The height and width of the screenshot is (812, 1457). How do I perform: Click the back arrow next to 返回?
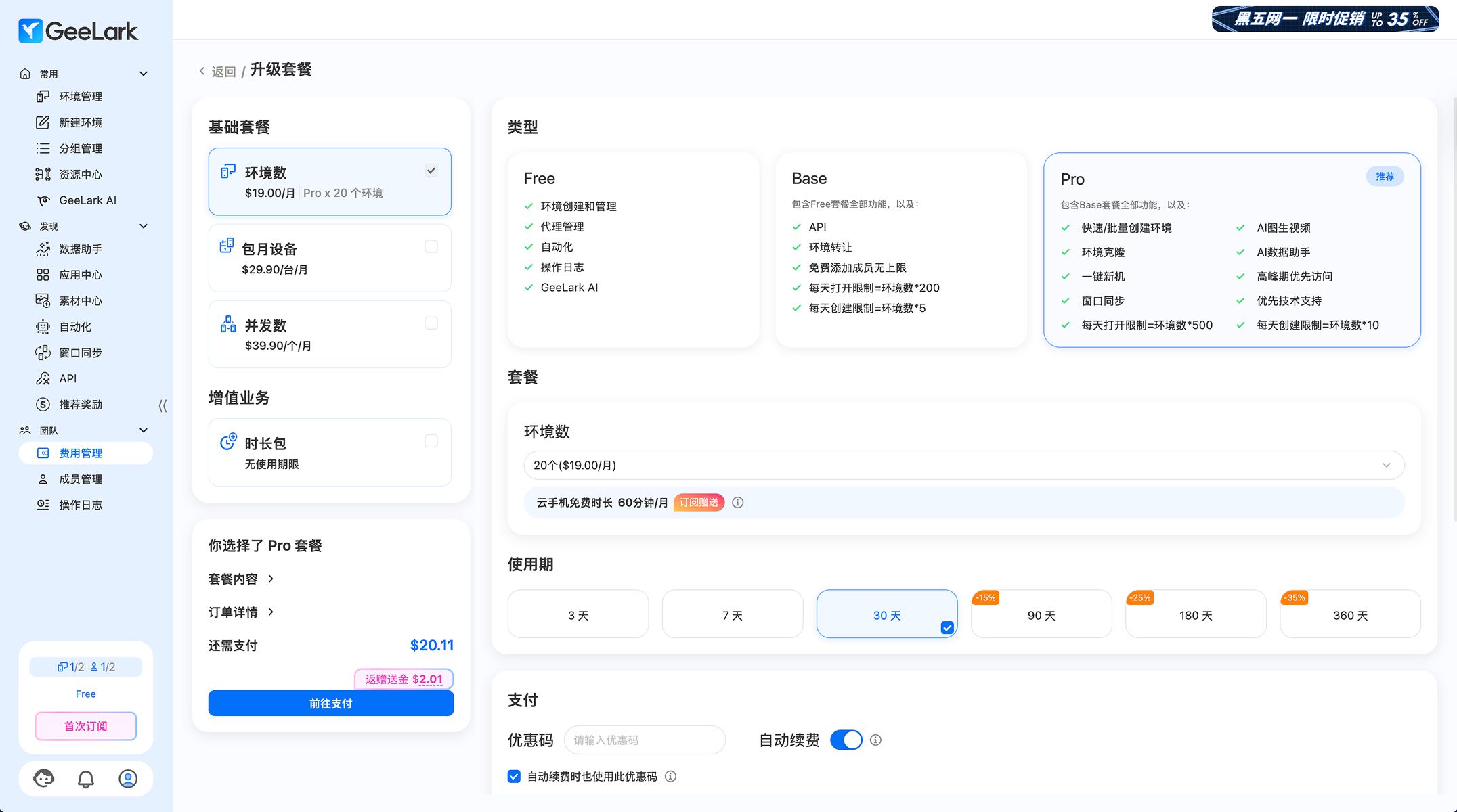tap(202, 71)
